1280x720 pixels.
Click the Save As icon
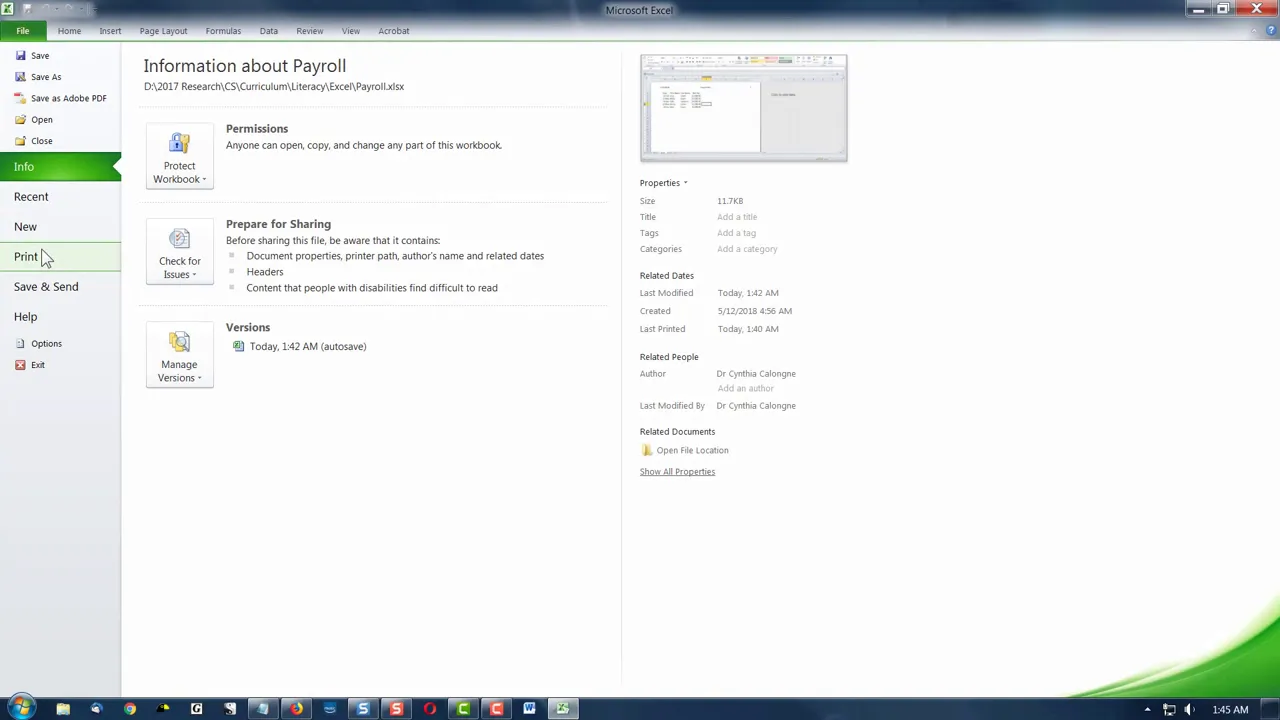click(x=20, y=77)
